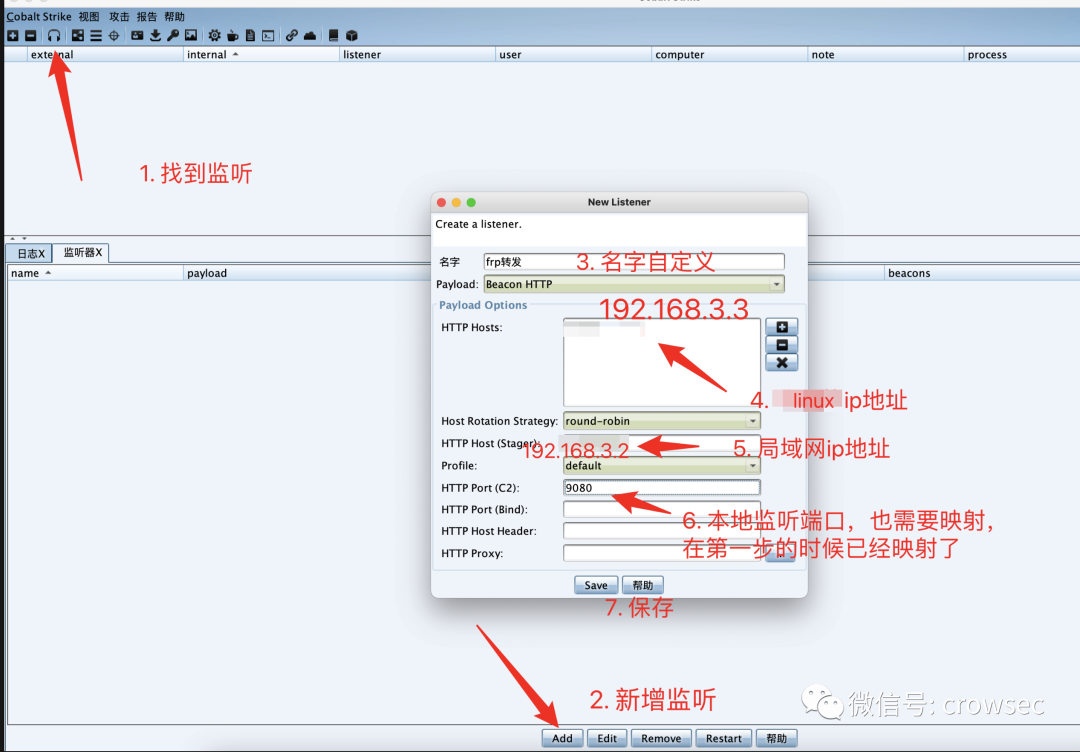Clear HTTP hosts with the X button
Viewport: 1080px width, 752px height.
click(782, 363)
